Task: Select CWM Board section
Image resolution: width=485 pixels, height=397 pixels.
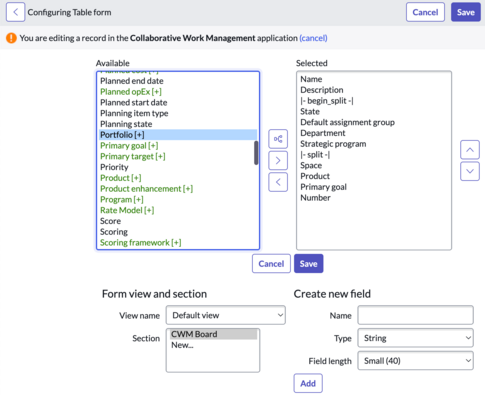Action: [x=213, y=334]
